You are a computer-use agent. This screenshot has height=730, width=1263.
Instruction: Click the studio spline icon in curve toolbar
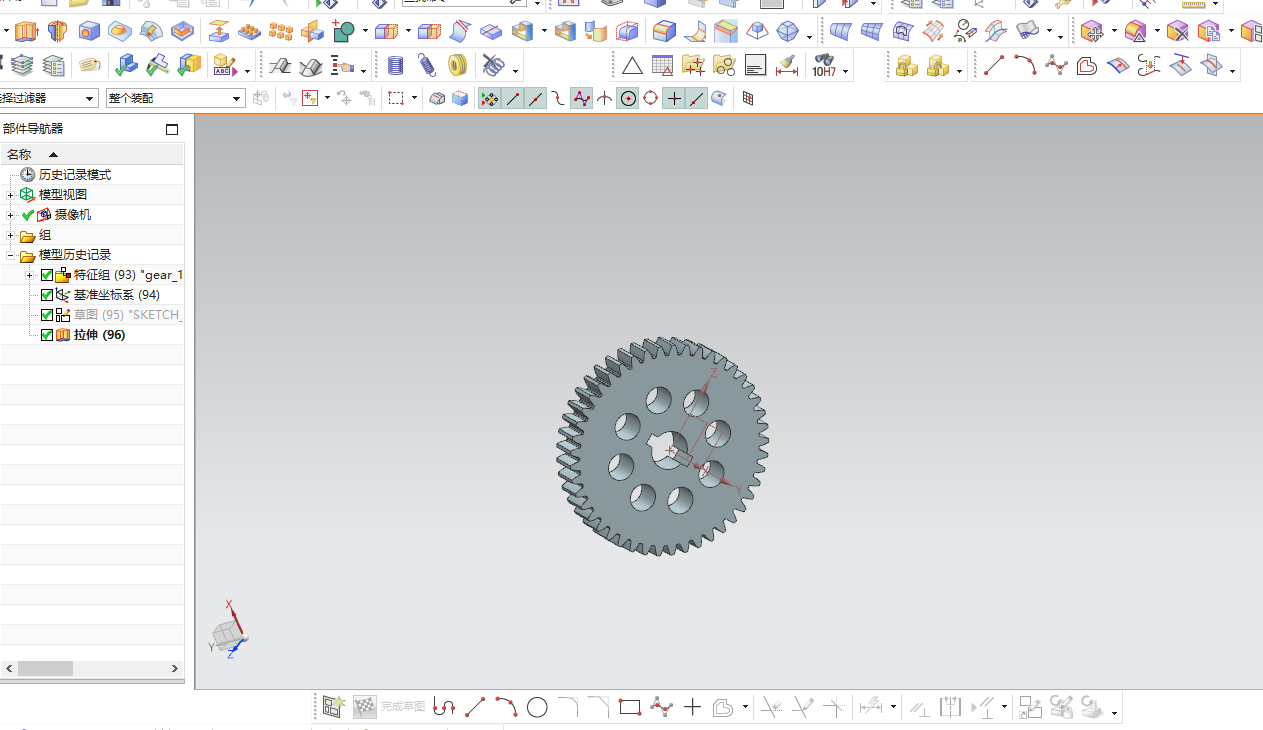click(1056, 66)
